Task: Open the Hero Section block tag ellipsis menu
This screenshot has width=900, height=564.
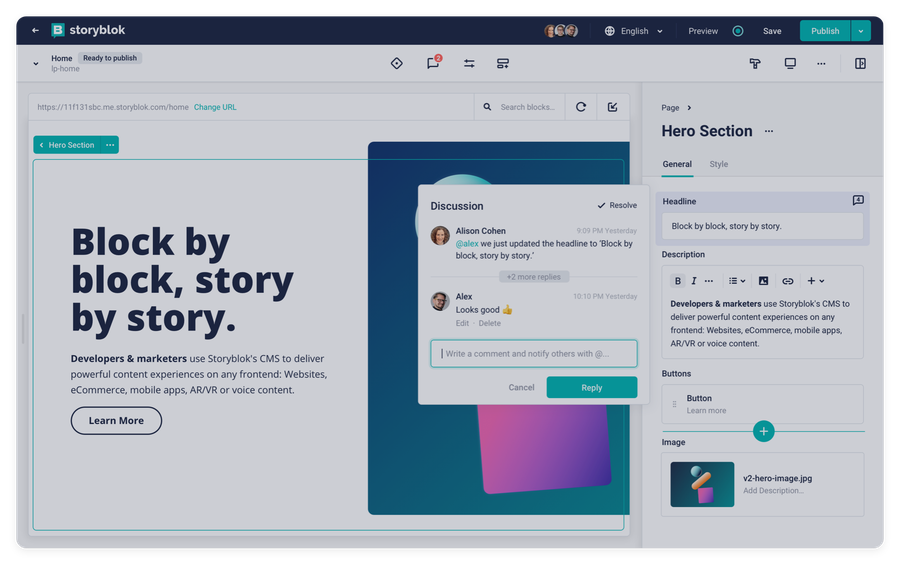Action: pyautogui.click(x=110, y=145)
